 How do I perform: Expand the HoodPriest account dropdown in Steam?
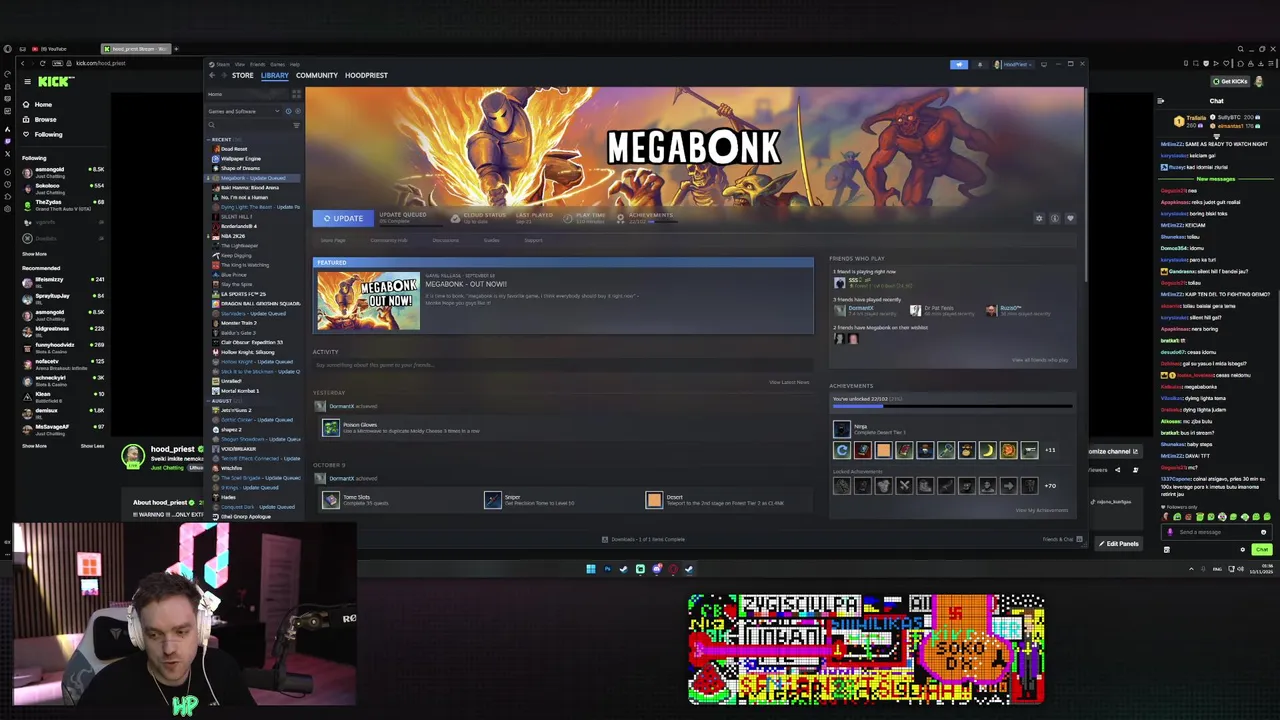pos(1013,64)
